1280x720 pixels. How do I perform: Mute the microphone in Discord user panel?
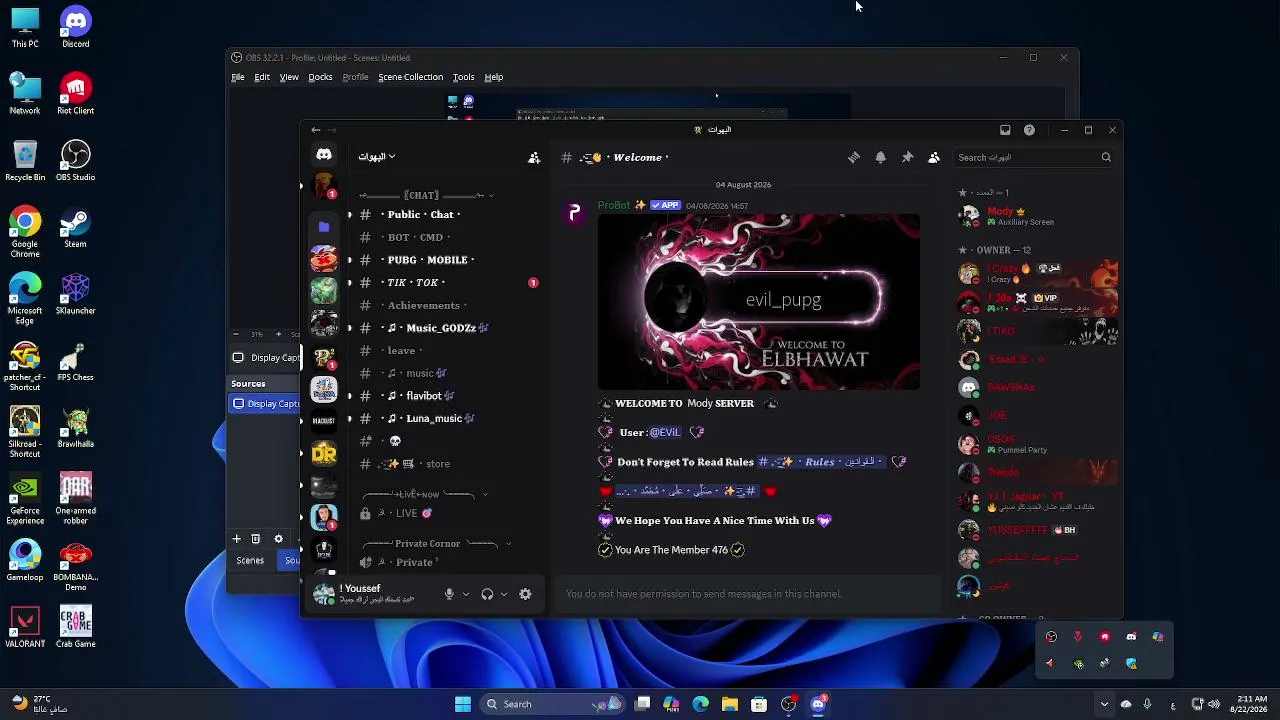tap(449, 594)
